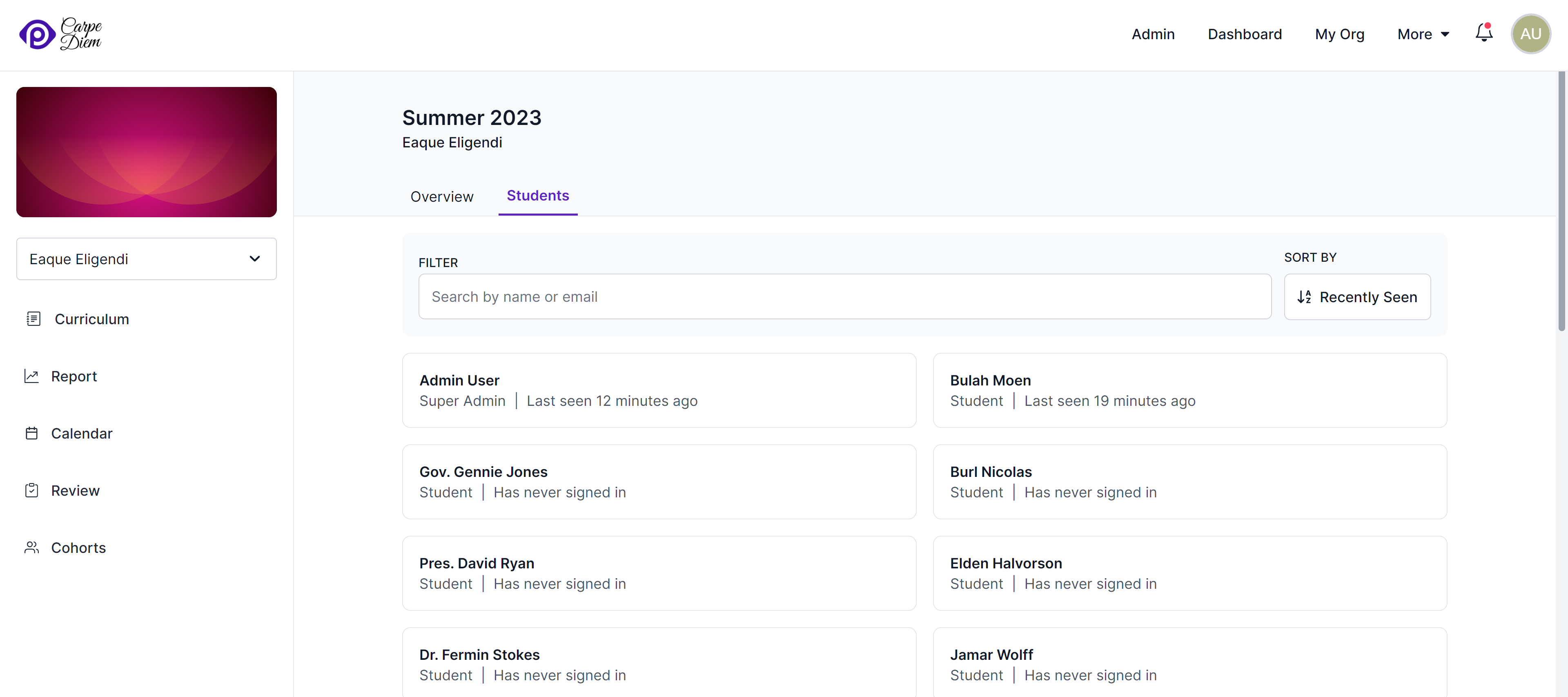
Task: Go to the Dashboard page
Action: (1244, 34)
